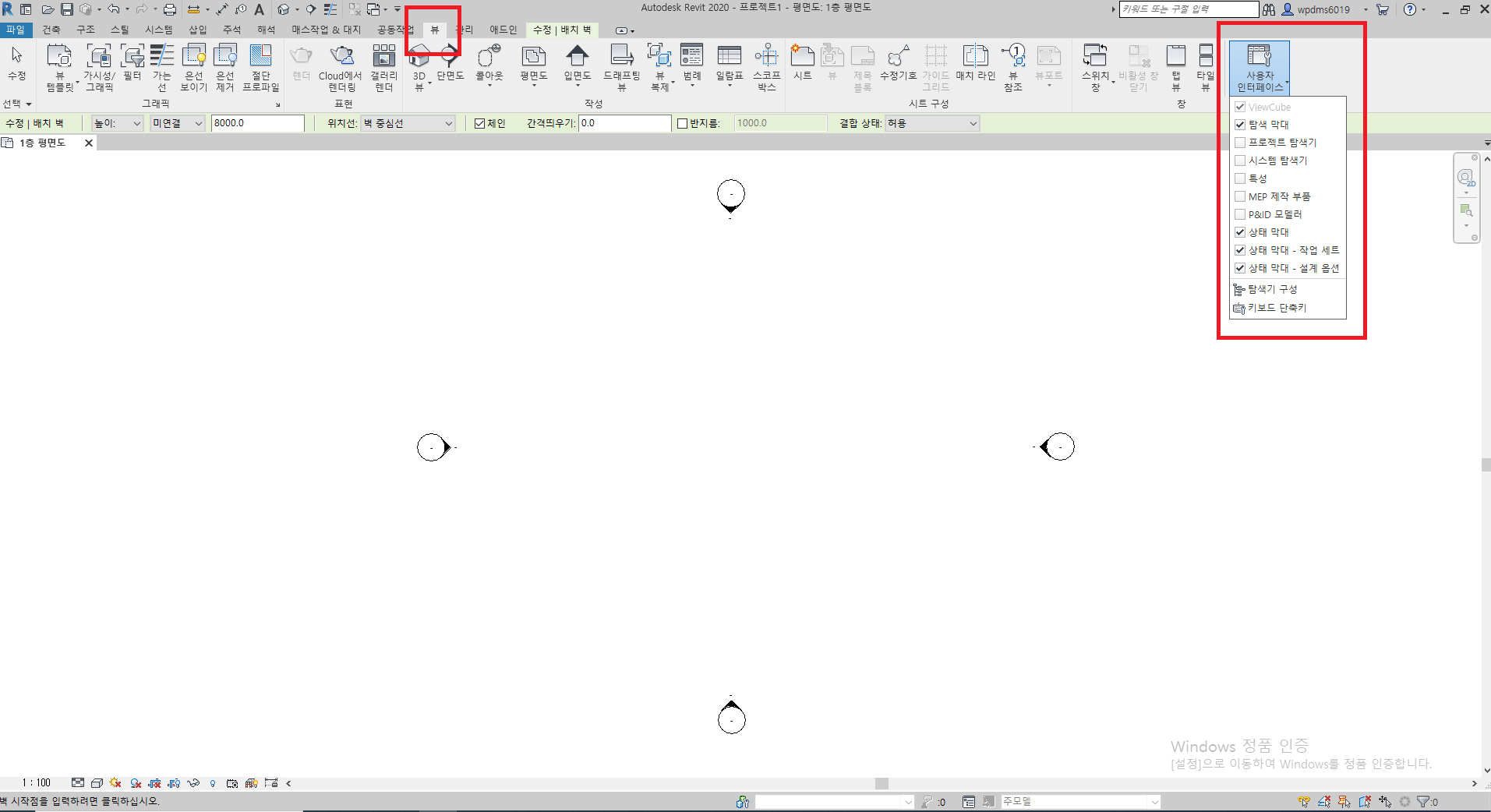This screenshot has height=812, width=1491.
Task: Click the print icon in quick access toolbar
Action: click(170, 9)
